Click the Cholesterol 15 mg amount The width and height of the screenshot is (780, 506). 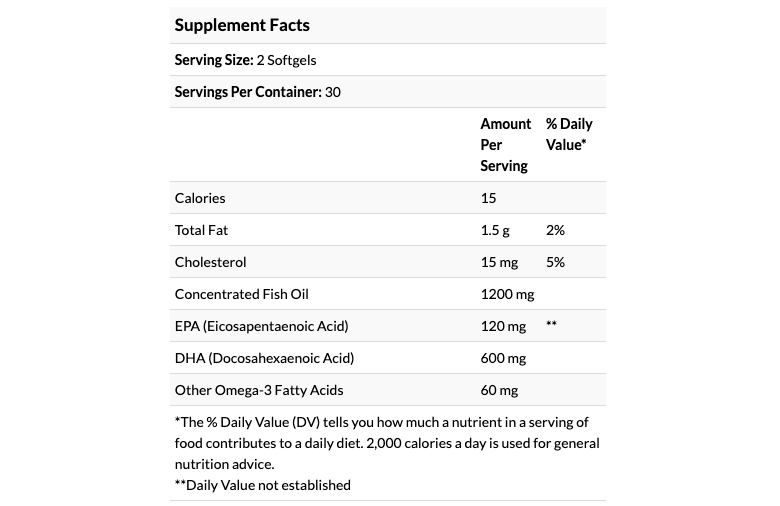tap(498, 262)
